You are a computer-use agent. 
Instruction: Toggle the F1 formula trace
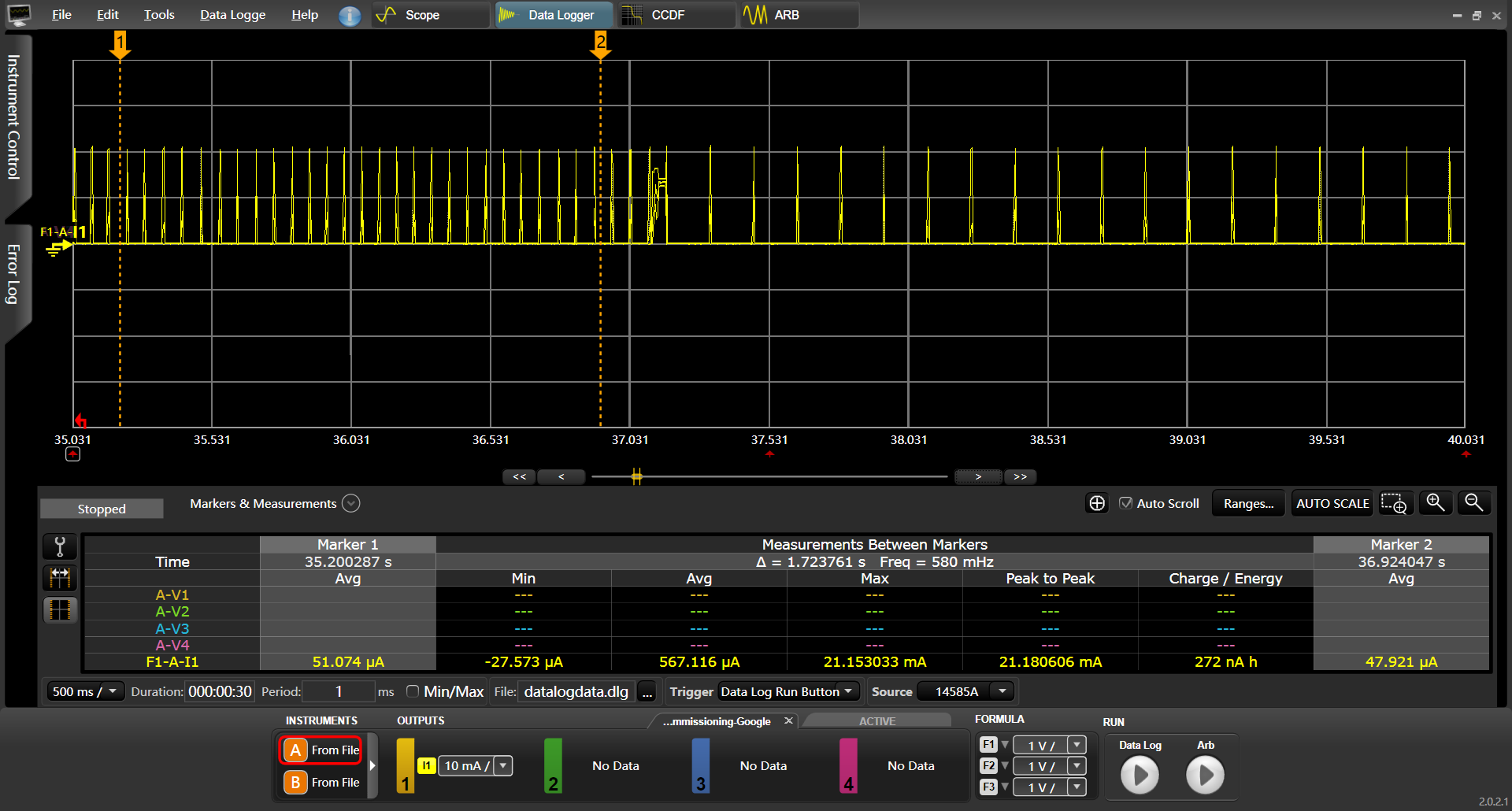pyautogui.click(x=989, y=745)
